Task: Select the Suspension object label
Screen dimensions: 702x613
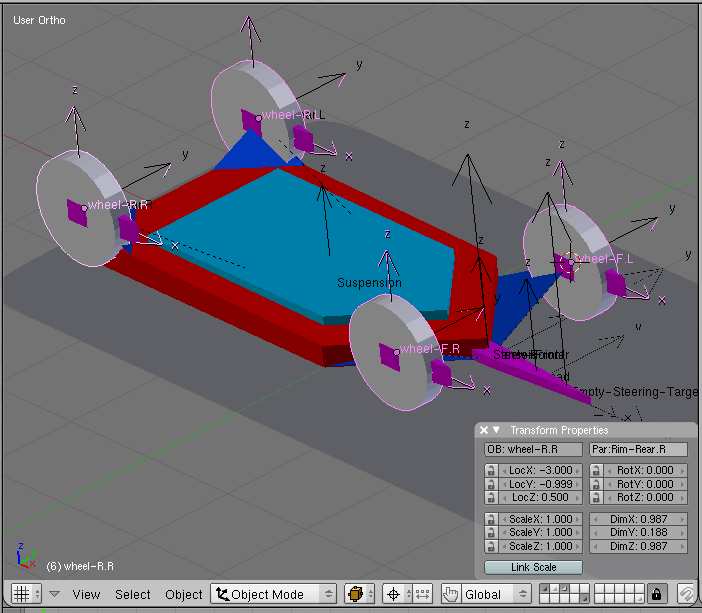Action: [x=369, y=283]
